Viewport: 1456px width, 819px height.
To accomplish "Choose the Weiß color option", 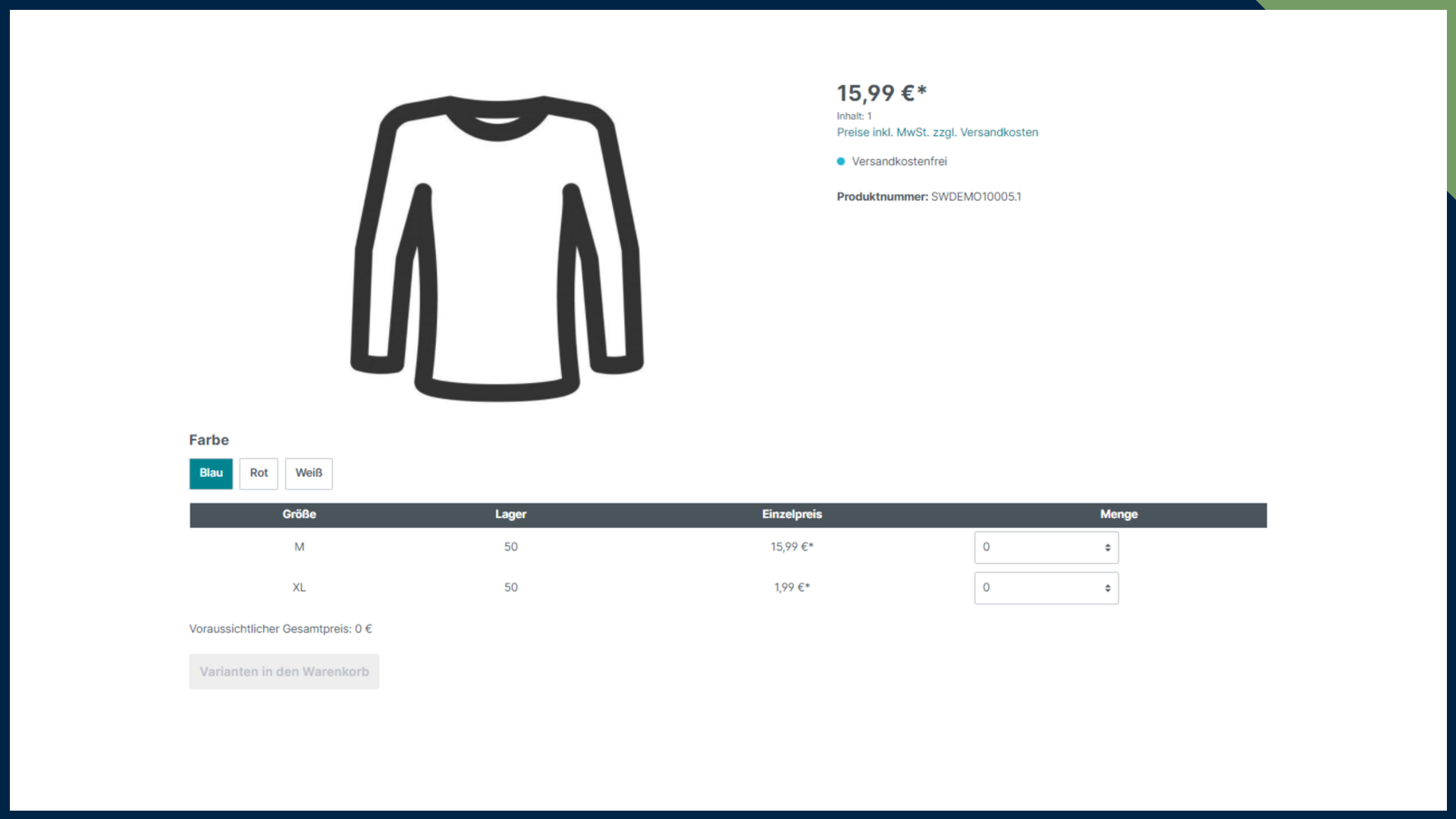I will click(309, 473).
